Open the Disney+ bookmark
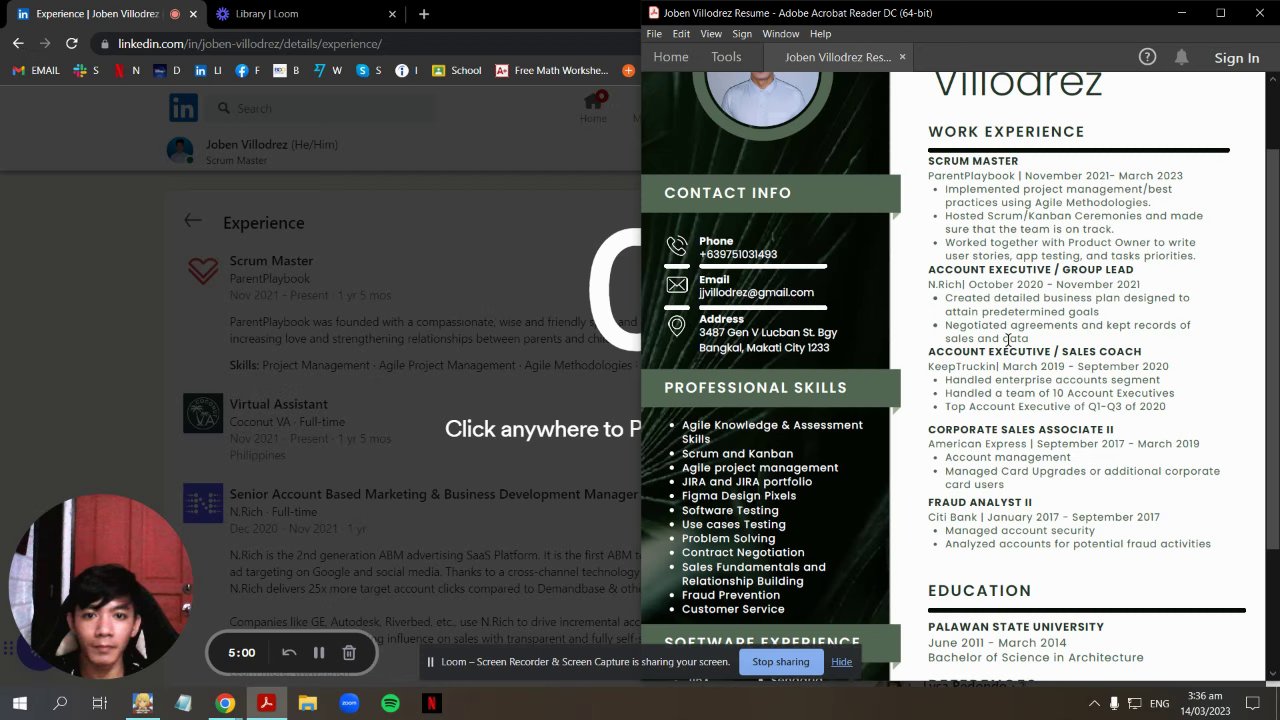This screenshot has height=720, width=1280. [x=167, y=70]
